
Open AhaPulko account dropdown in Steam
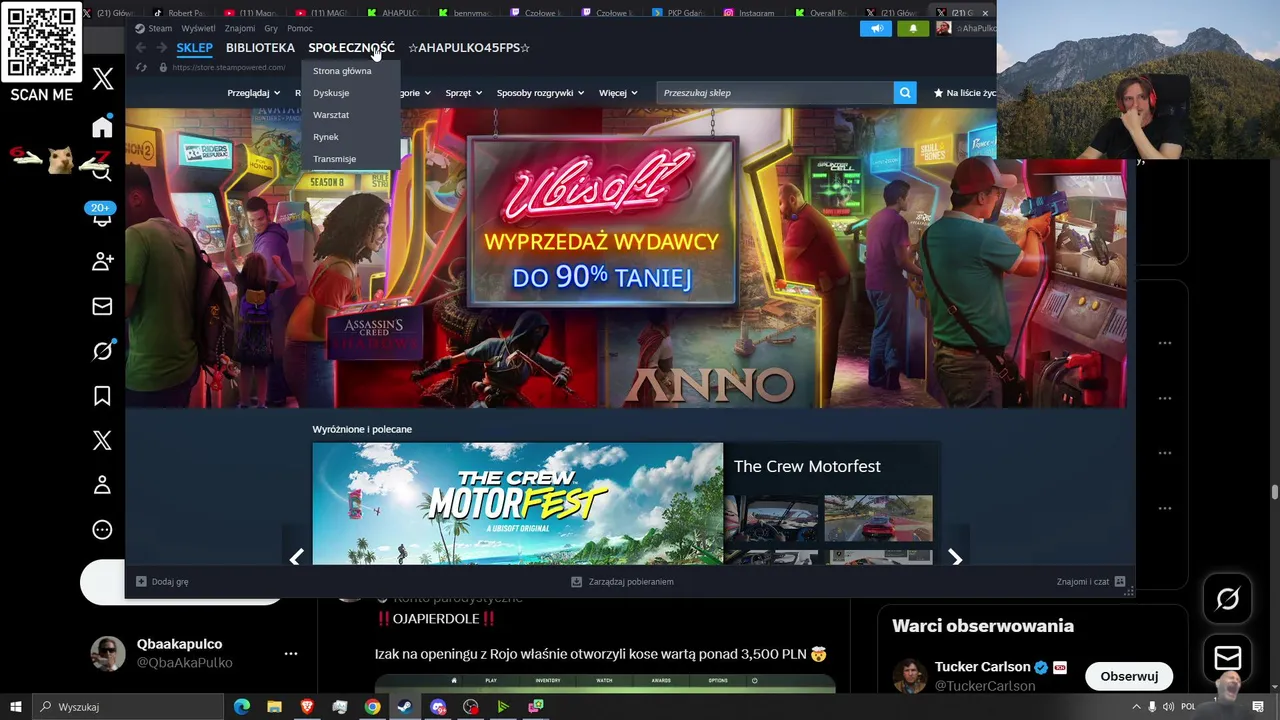click(x=967, y=28)
